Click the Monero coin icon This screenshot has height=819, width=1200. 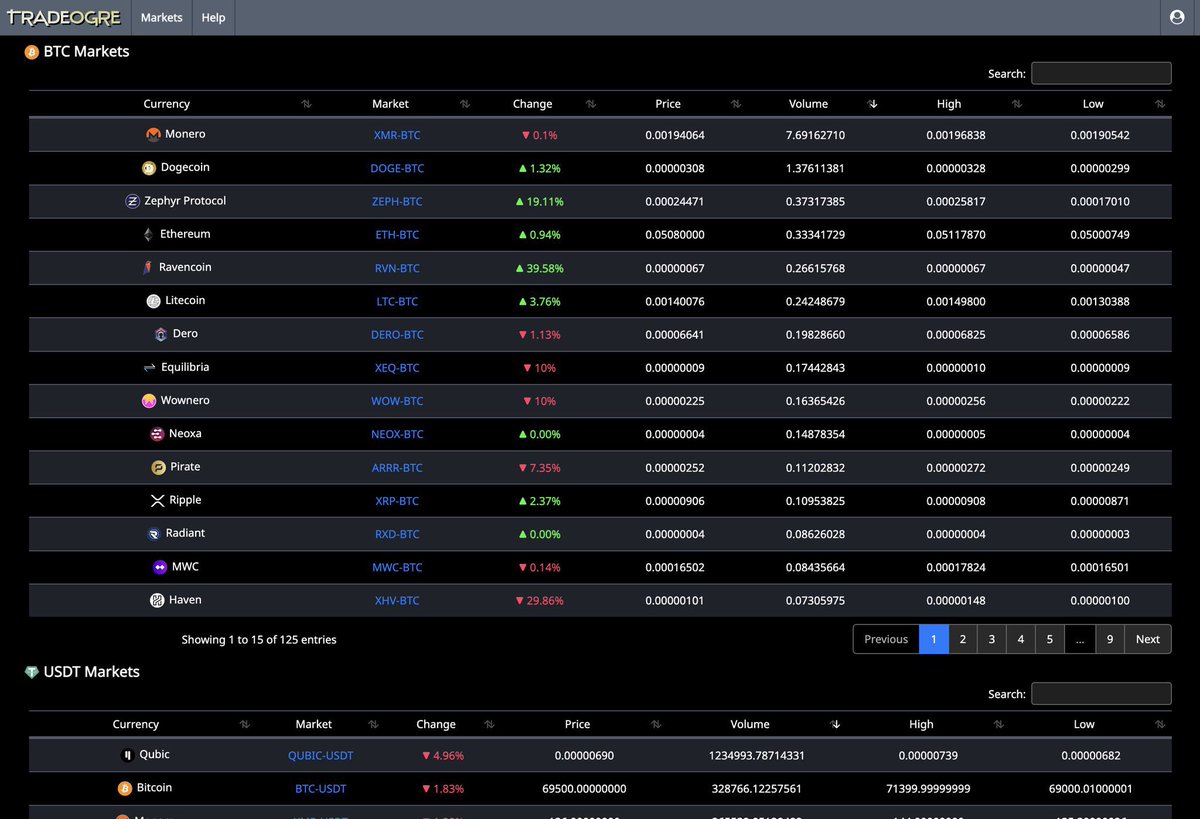click(x=153, y=135)
